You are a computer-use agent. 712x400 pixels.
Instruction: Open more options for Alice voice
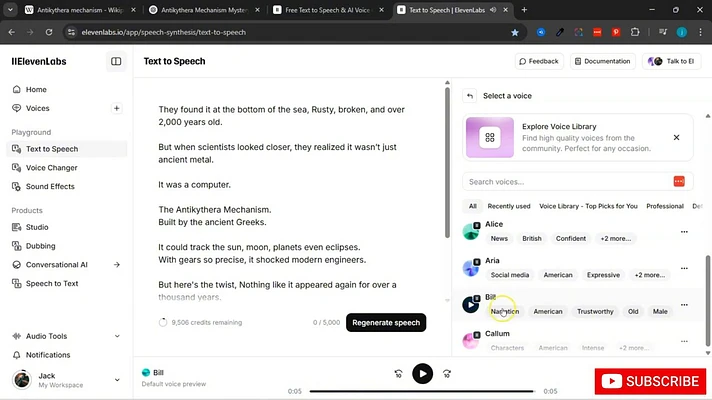point(684,232)
